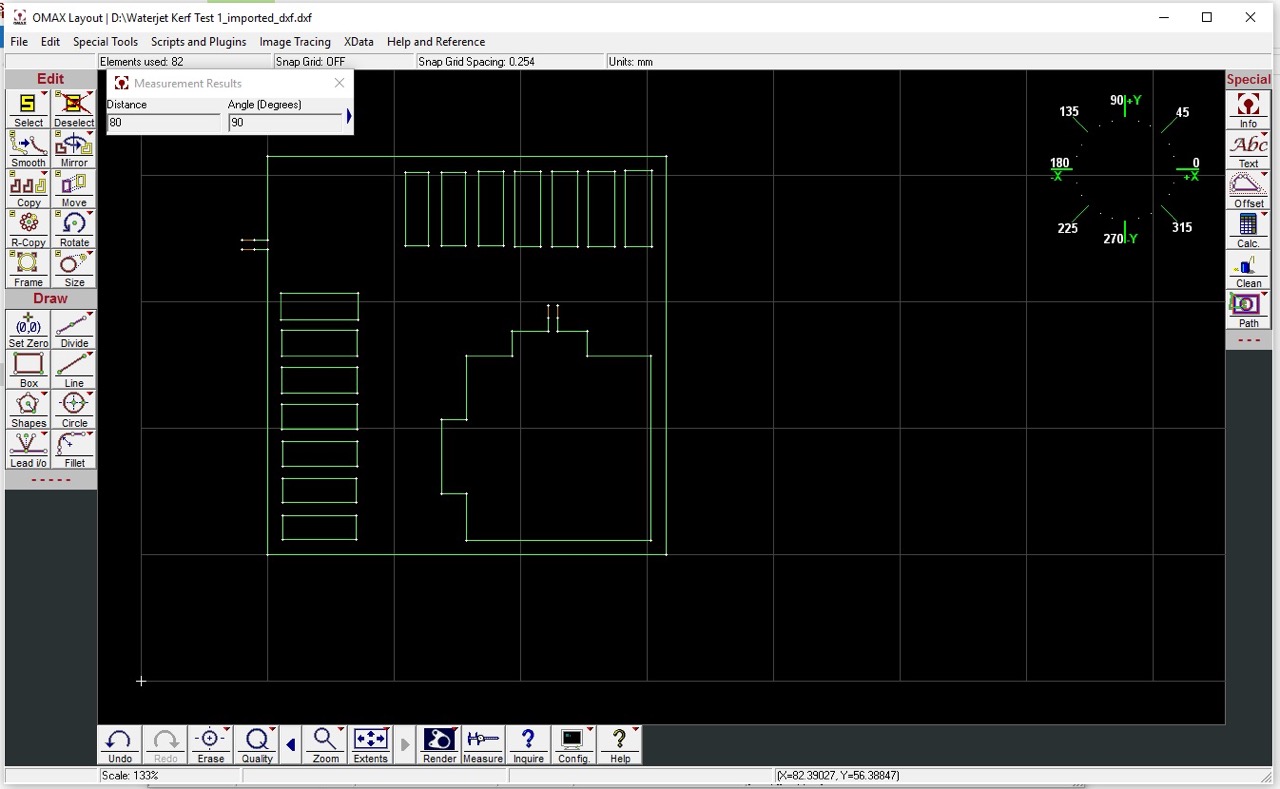This screenshot has height=789, width=1280.
Task: Open the Help button in bottom toolbar
Action: pyautogui.click(x=620, y=745)
